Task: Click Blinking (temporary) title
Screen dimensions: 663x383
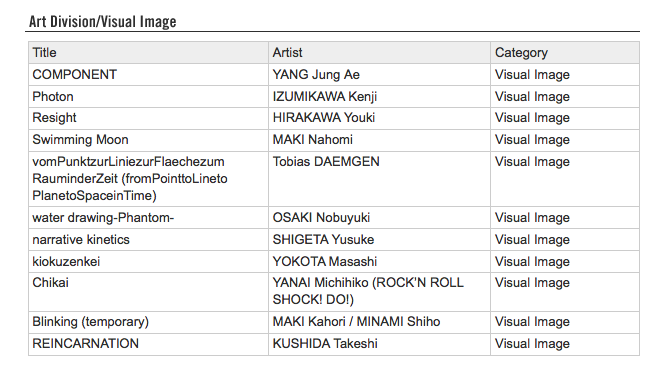Action: [x=90, y=322]
